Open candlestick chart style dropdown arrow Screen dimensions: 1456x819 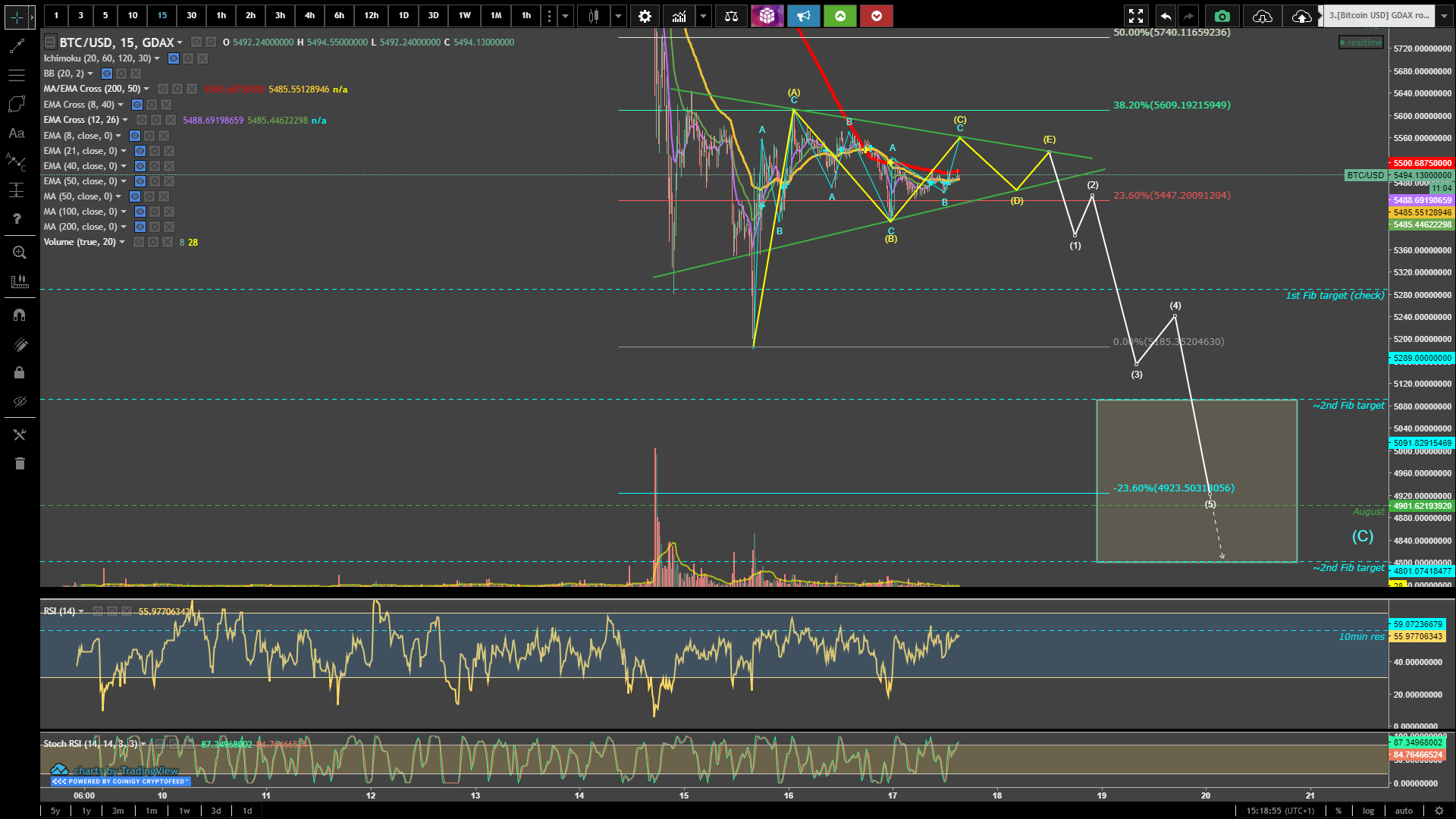click(x=619, y=16)
